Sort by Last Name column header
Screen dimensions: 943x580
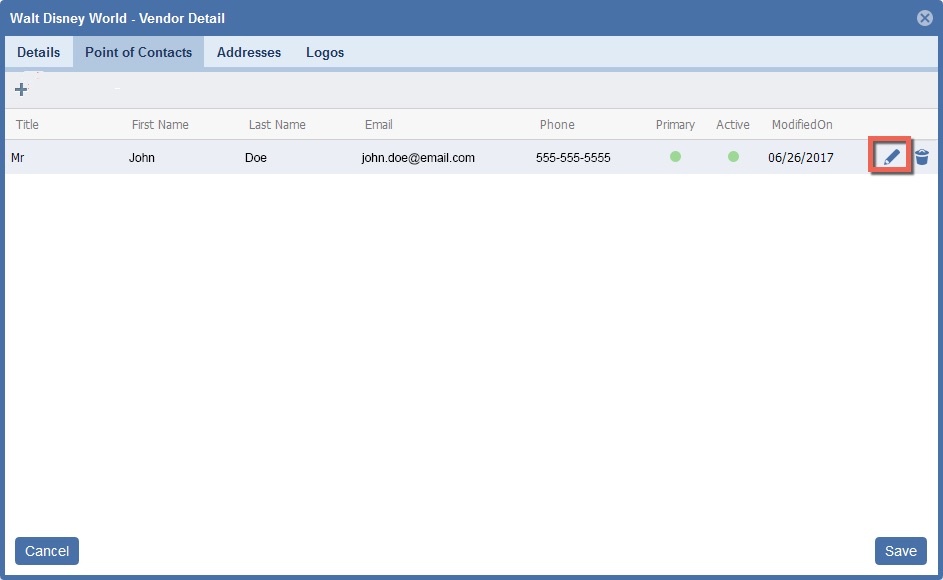(277, 125)
